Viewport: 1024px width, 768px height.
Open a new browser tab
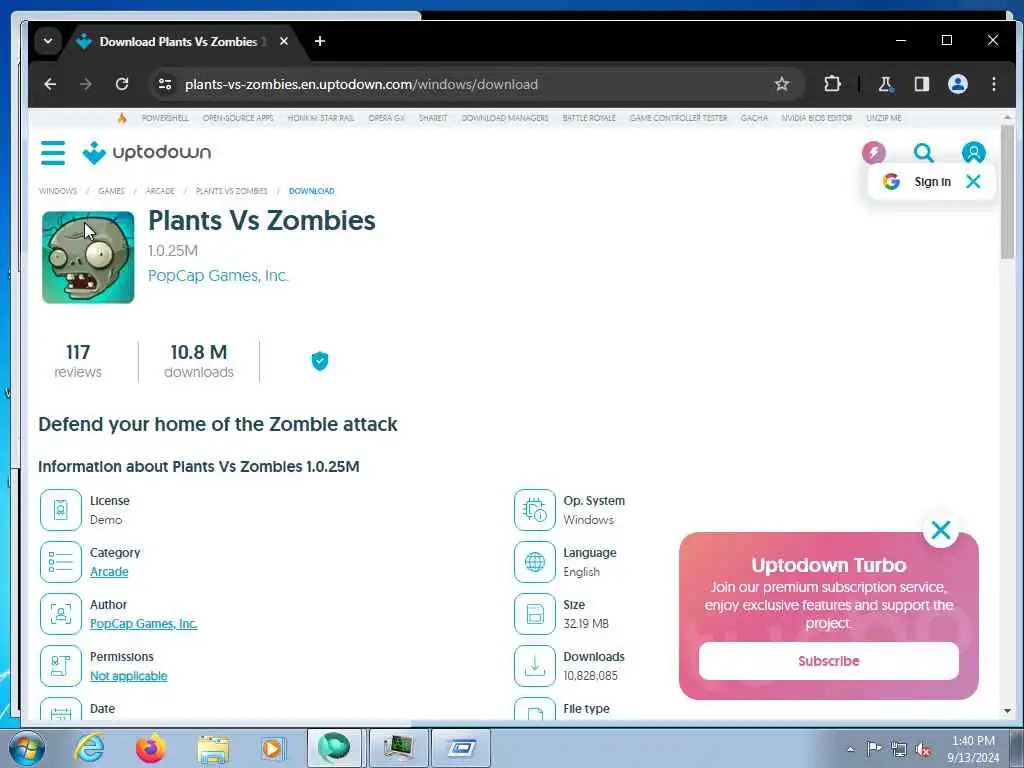319,41
